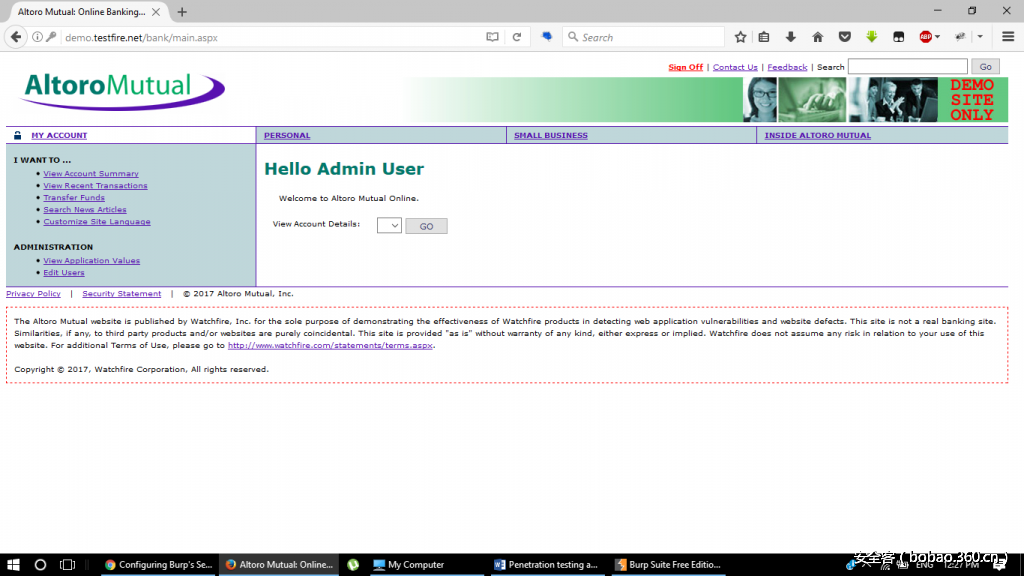Expand the overflow chevron near the hamburger menu
1024x576 pixels.
click(x=981, y=36)
